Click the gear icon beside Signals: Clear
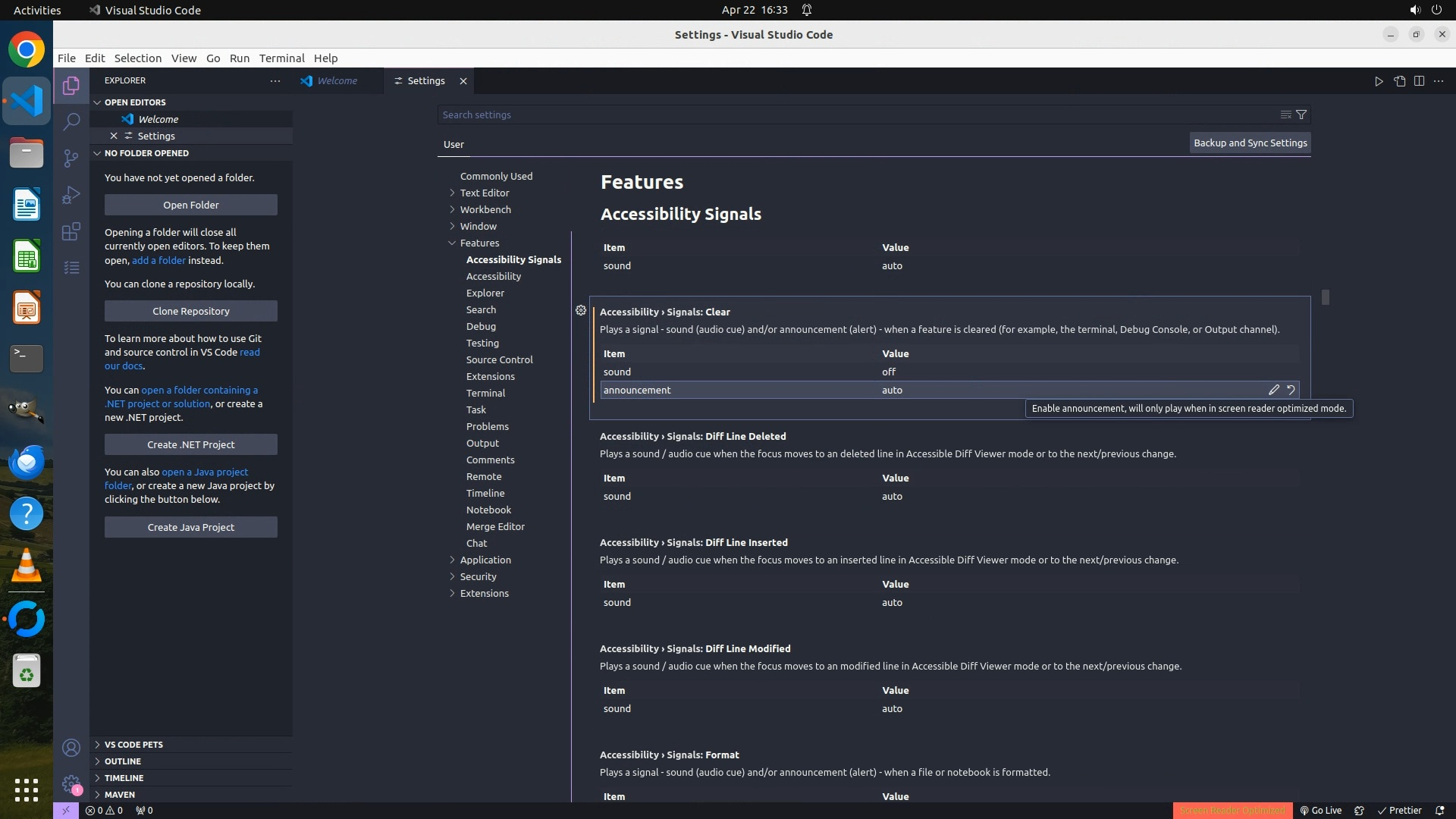Screen dimensions: 1456x819 [x=580, y=310]
